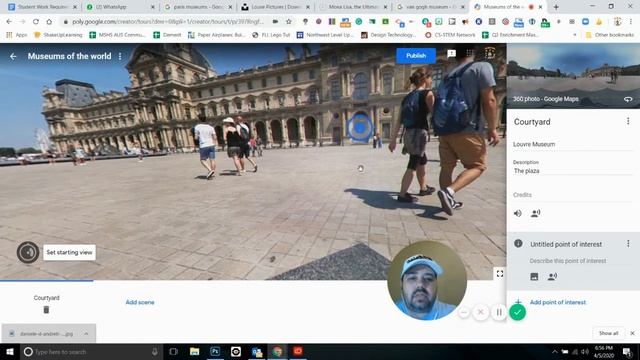Screen dimensions: 640x360
Task: Open Photoshop from the taskbar
Action: coord(215,351)
